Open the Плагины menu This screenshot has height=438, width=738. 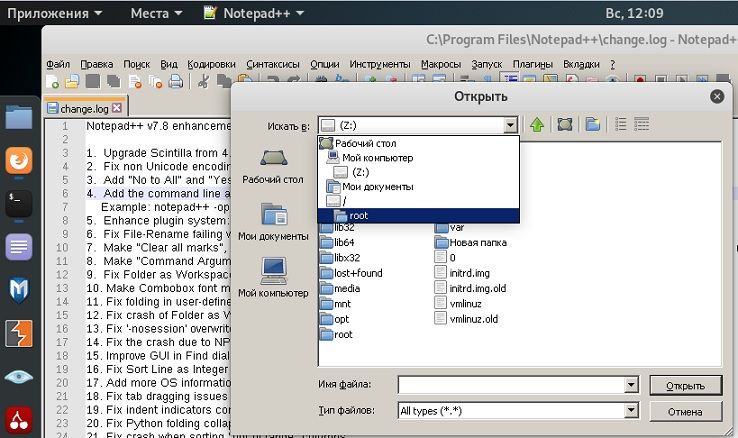coord(532,64)
